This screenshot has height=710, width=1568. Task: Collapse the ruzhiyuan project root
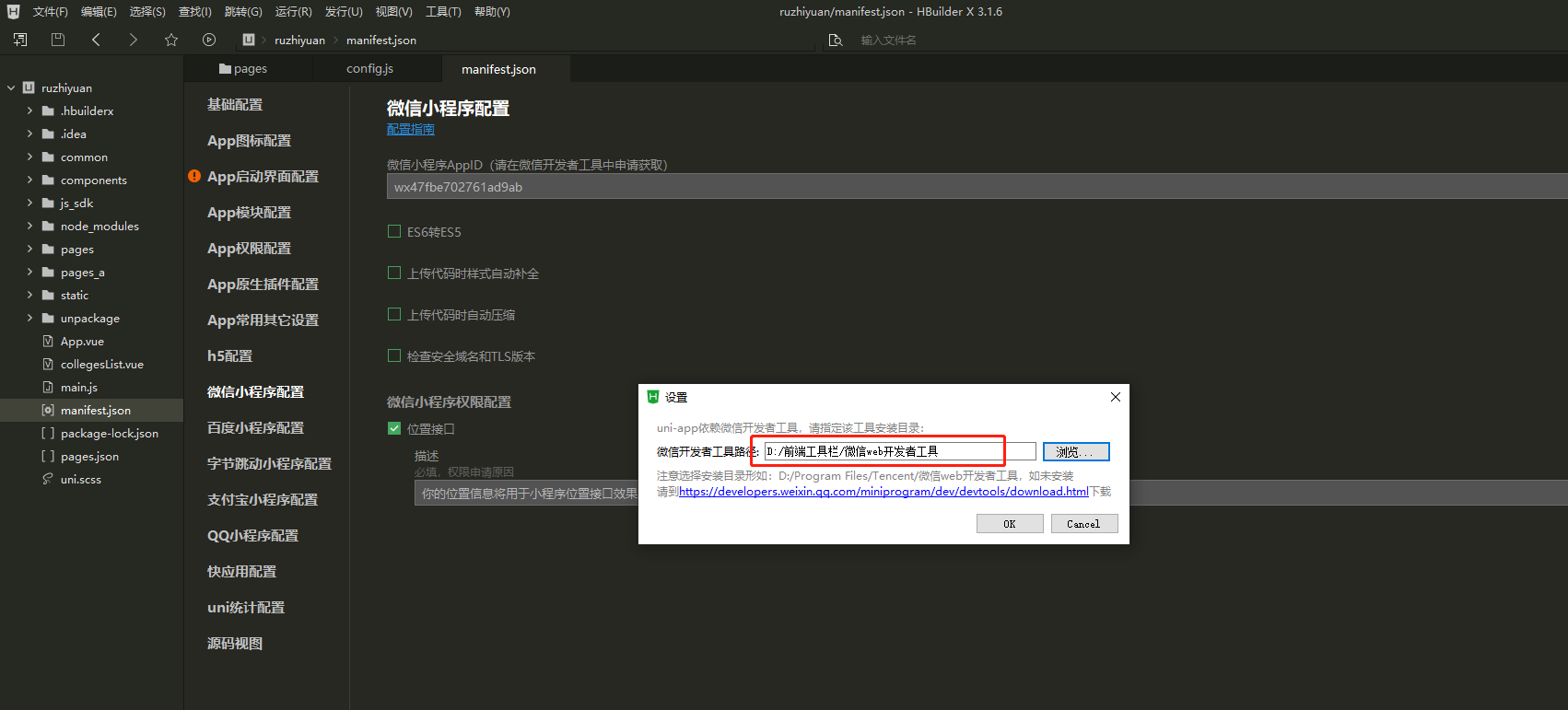[11, 87]
